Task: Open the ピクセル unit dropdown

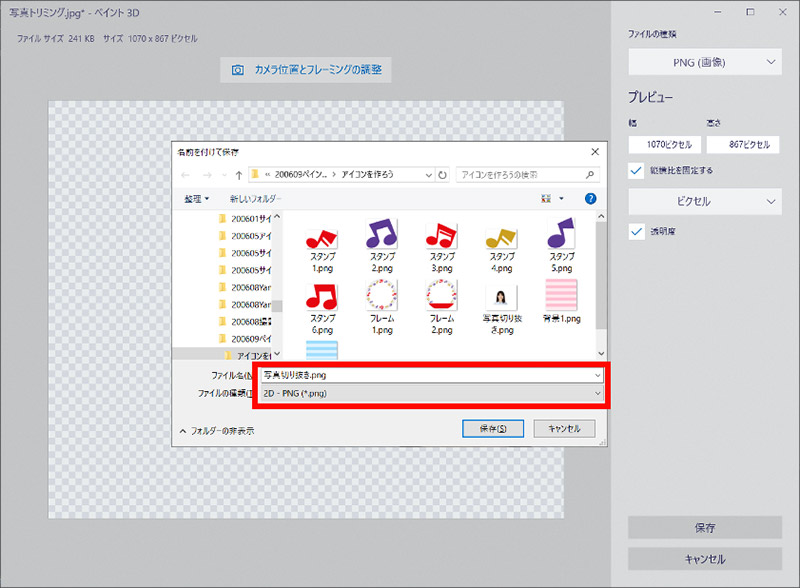Action: click(704, 201)
